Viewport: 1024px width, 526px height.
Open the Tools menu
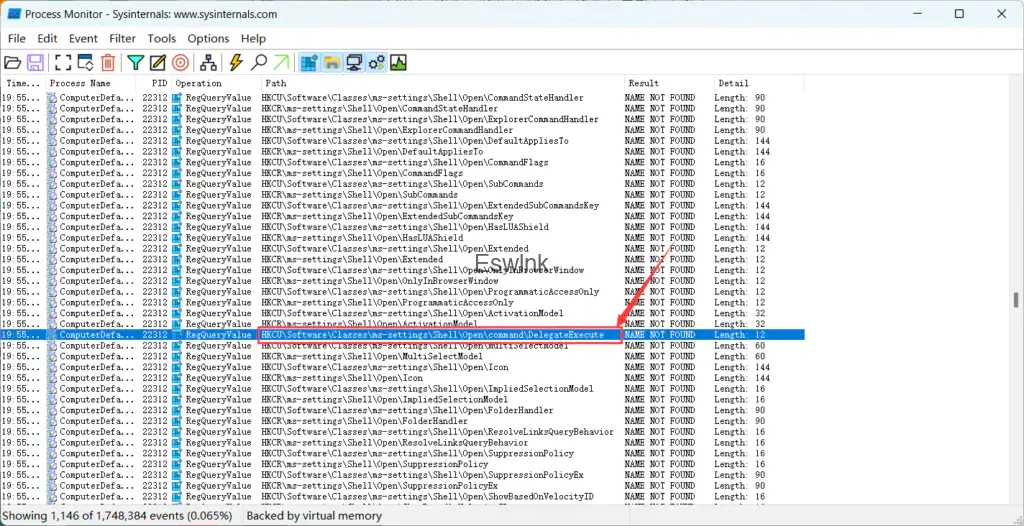point(161,38)
